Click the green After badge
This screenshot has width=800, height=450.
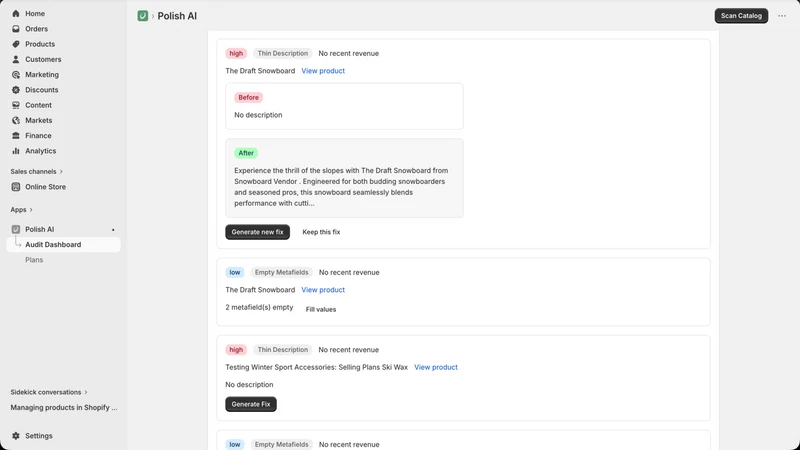[246, 153]
